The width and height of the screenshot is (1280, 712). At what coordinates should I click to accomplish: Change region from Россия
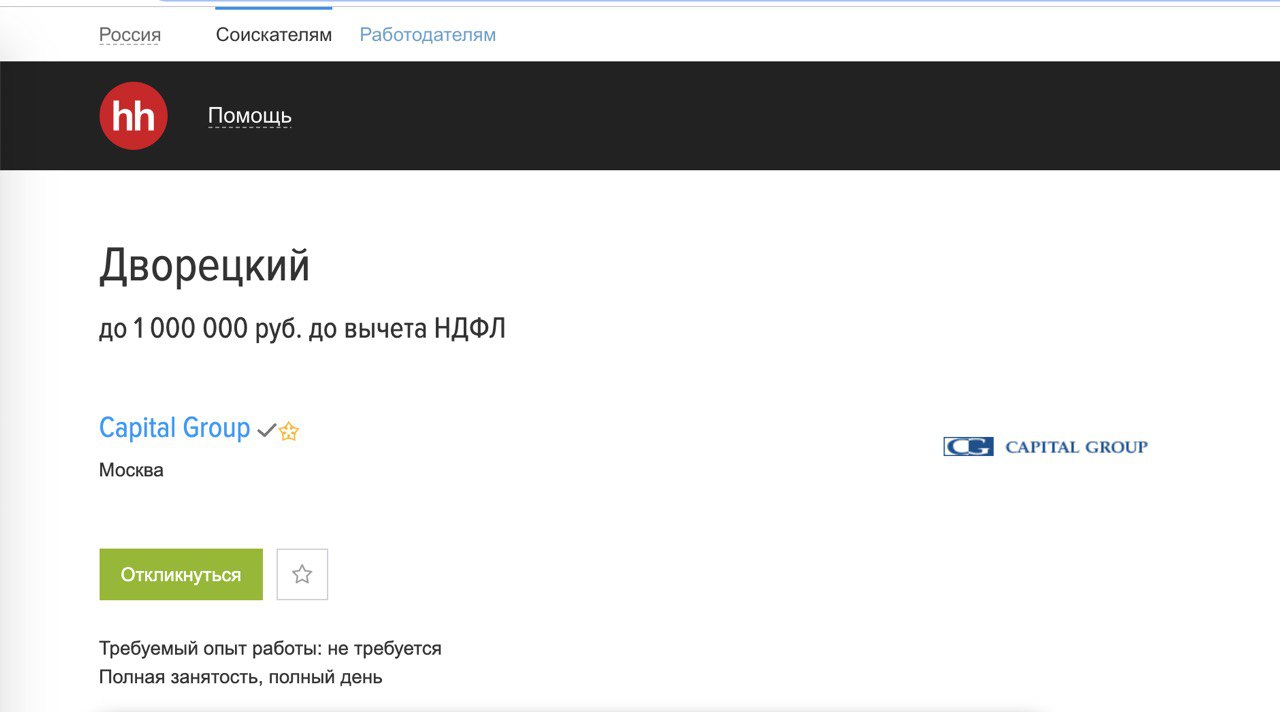tap(130, 35)
